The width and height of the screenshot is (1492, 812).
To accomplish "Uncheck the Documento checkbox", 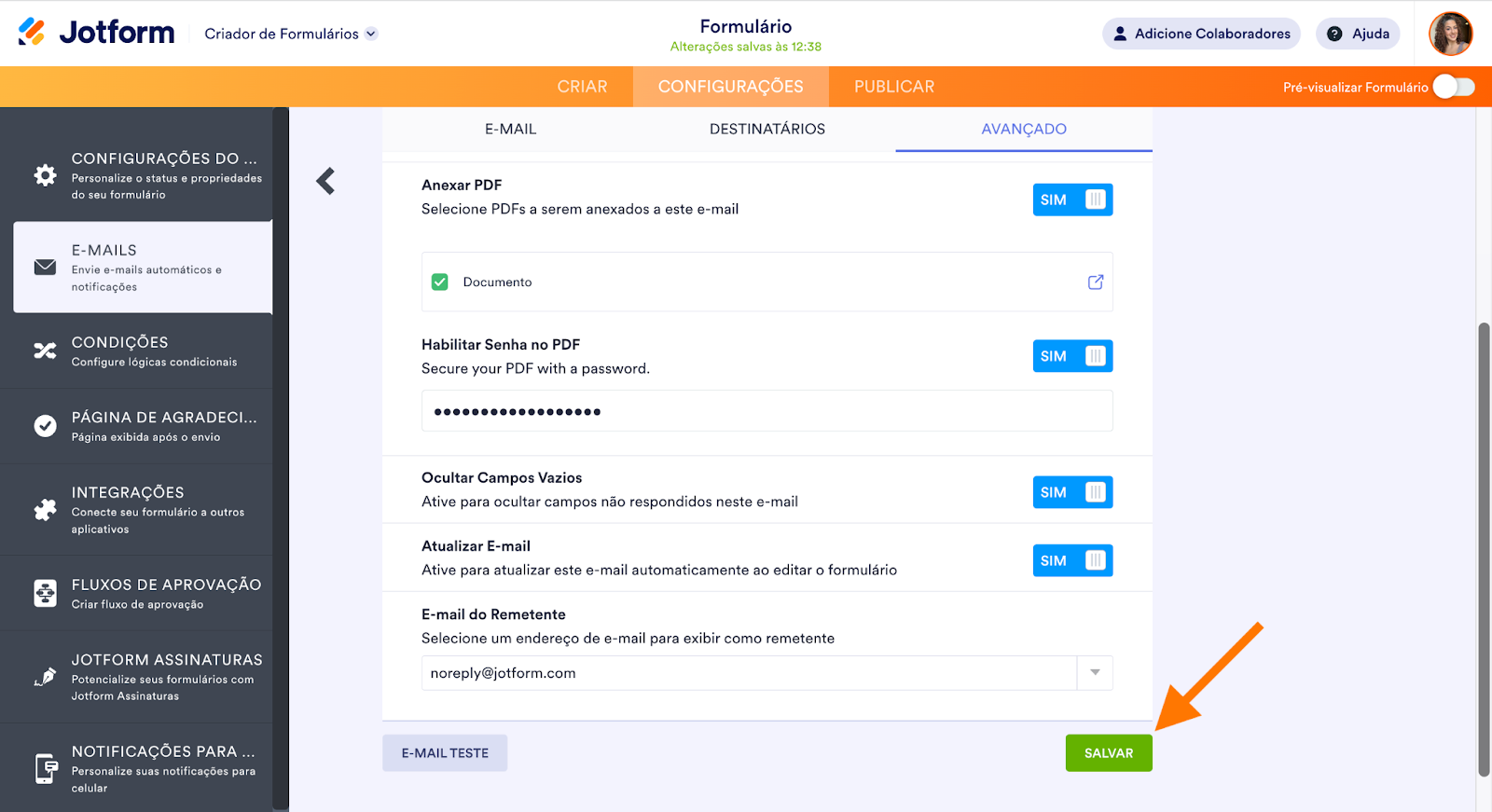I will 440,282.
